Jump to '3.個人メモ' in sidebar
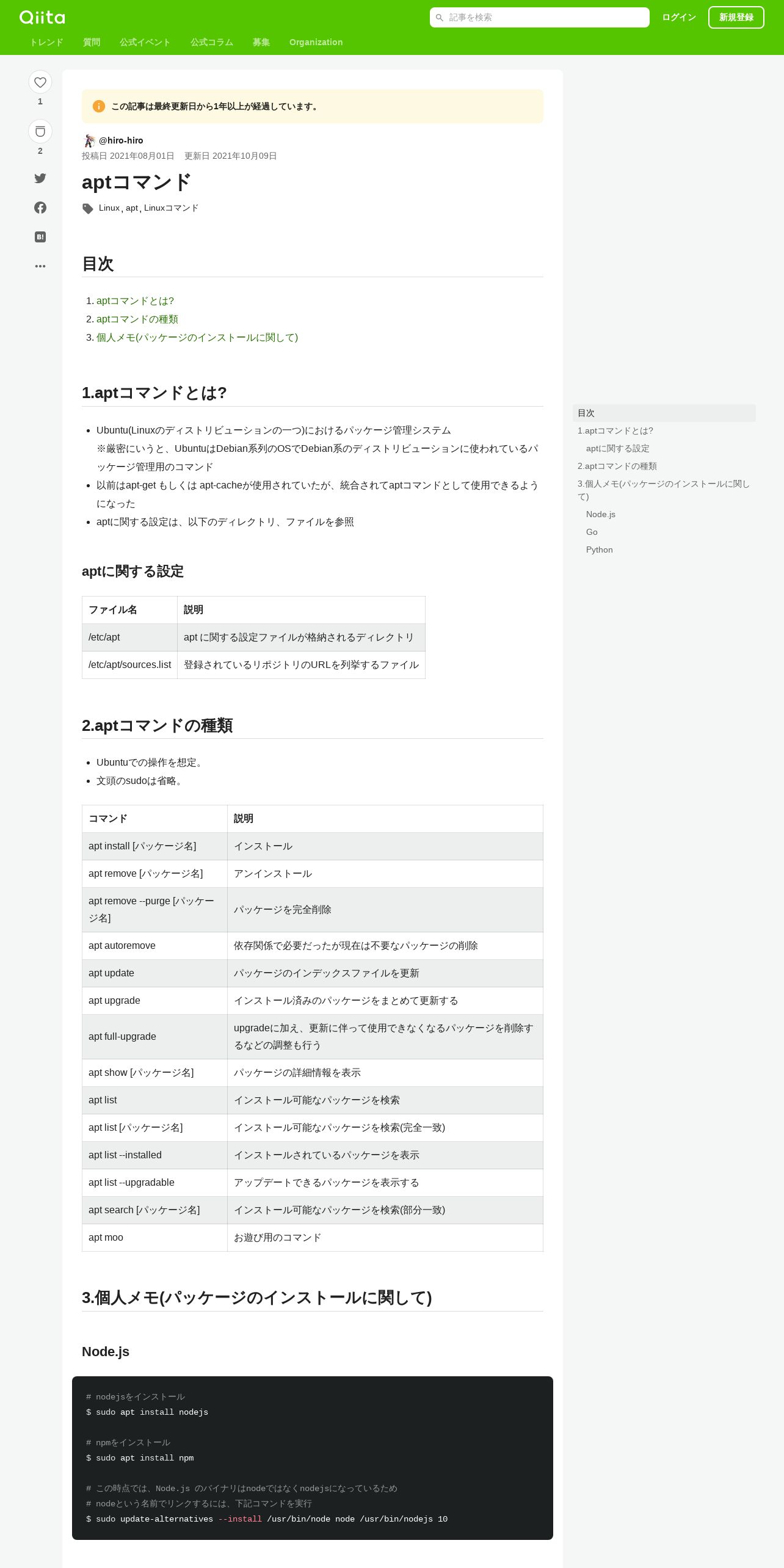The height and width of the screenshot is (1568, 784). [x=664, y=490]
